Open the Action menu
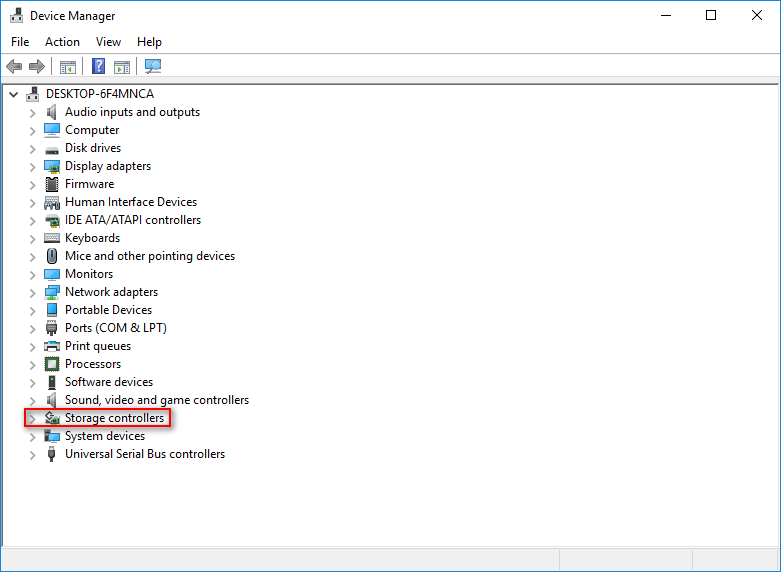Screen dimensions: 781x572 [x=62, y=42]
